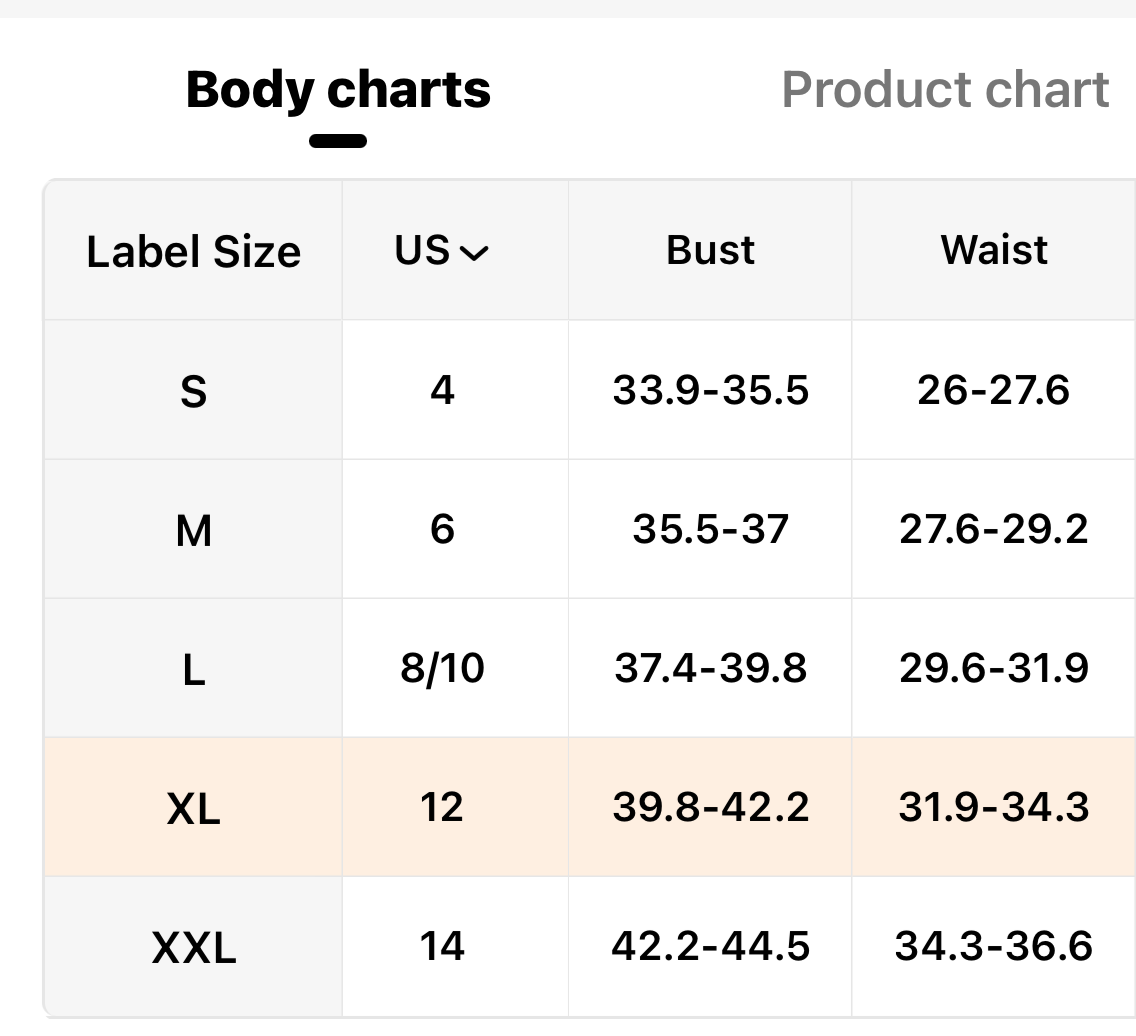The image size is (1136, 1036).
Task: Click the Waist column header
Action: 994,250
